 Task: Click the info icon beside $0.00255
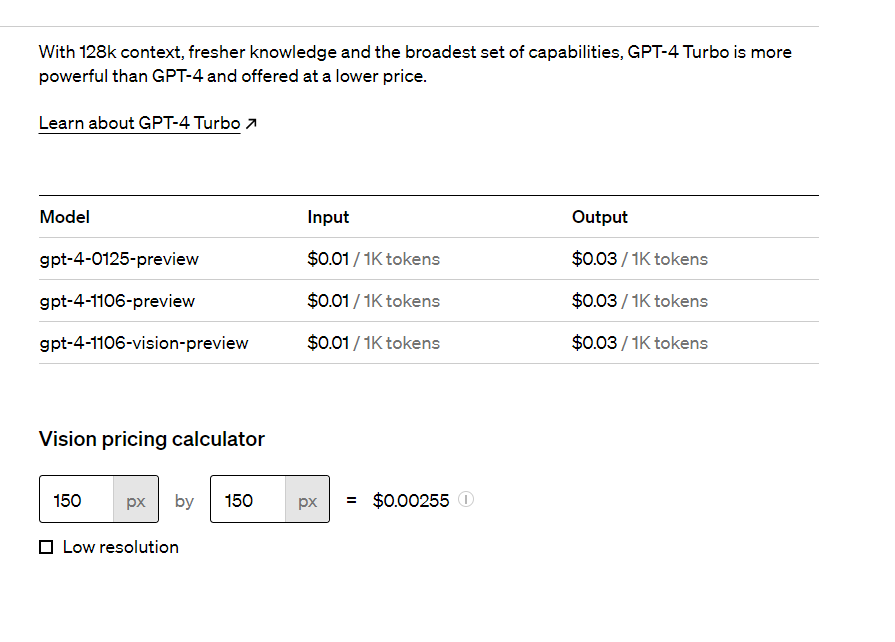466,499
